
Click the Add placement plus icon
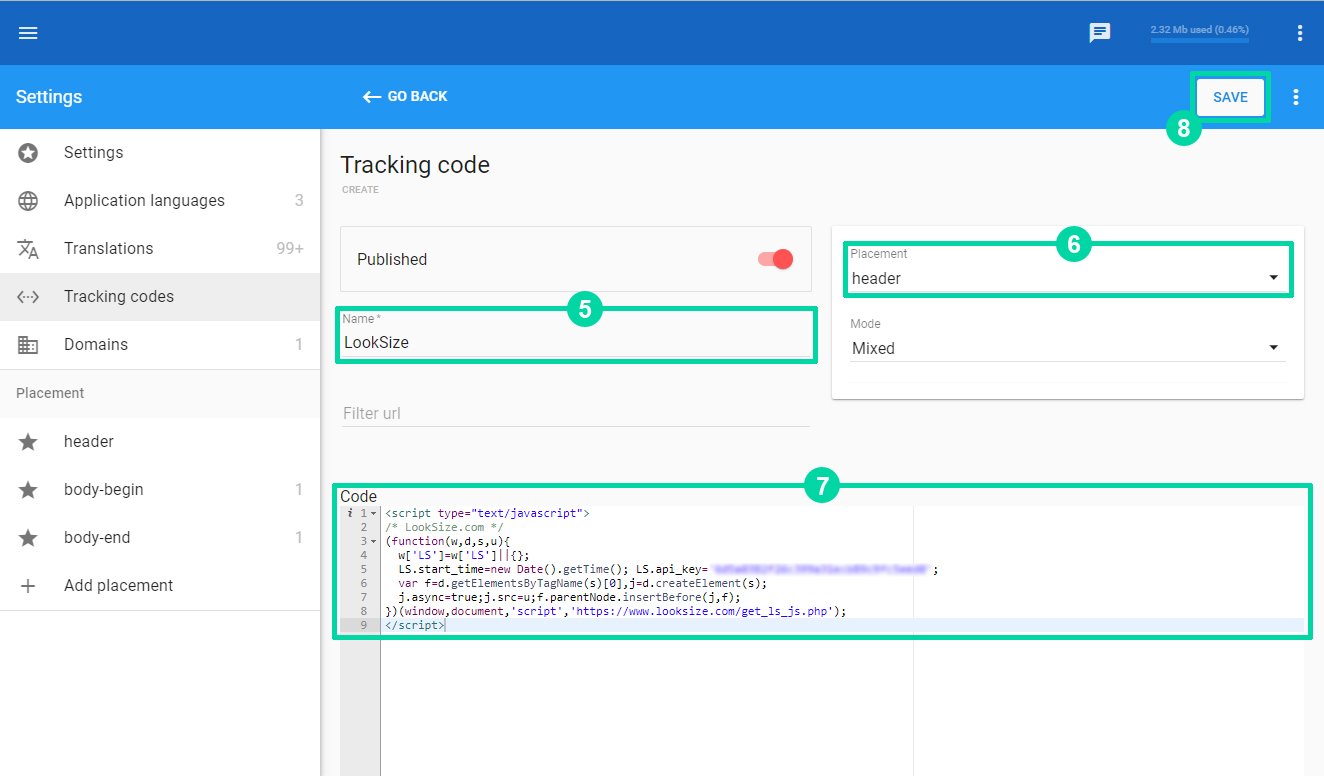[28, 586]
